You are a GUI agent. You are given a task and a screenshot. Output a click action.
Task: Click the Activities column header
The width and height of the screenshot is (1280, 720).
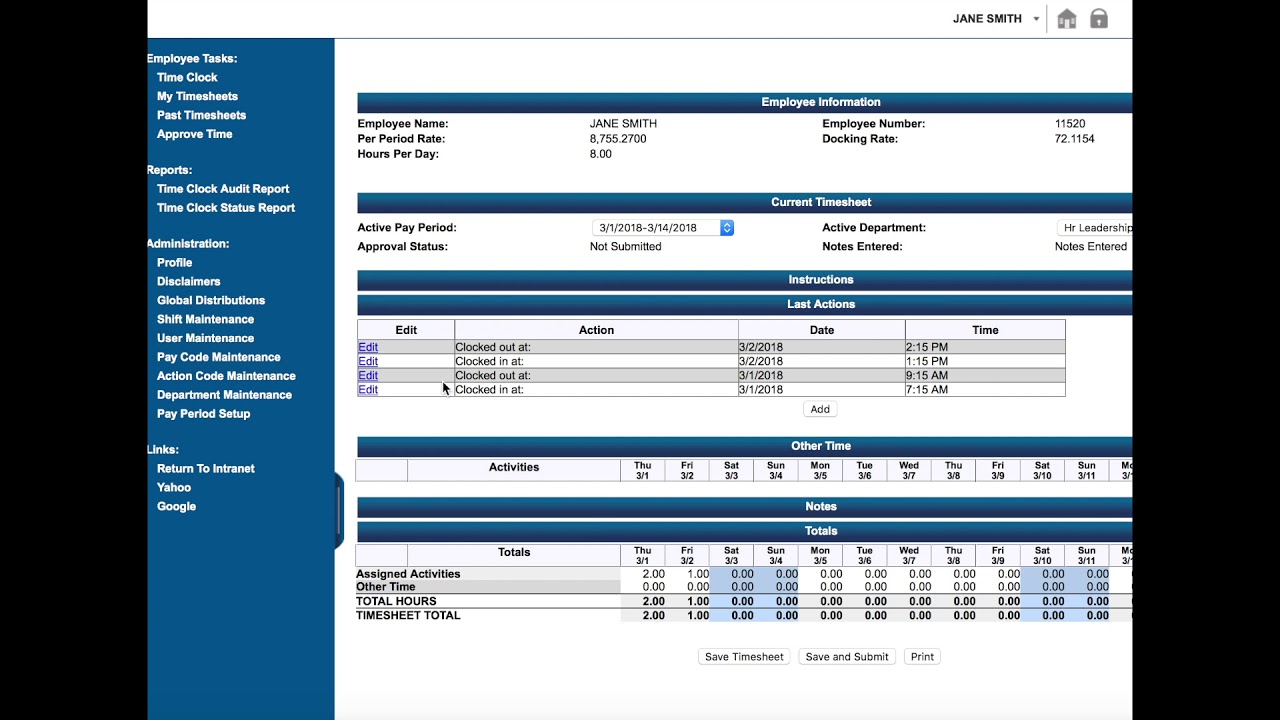(x=514, y=467)
